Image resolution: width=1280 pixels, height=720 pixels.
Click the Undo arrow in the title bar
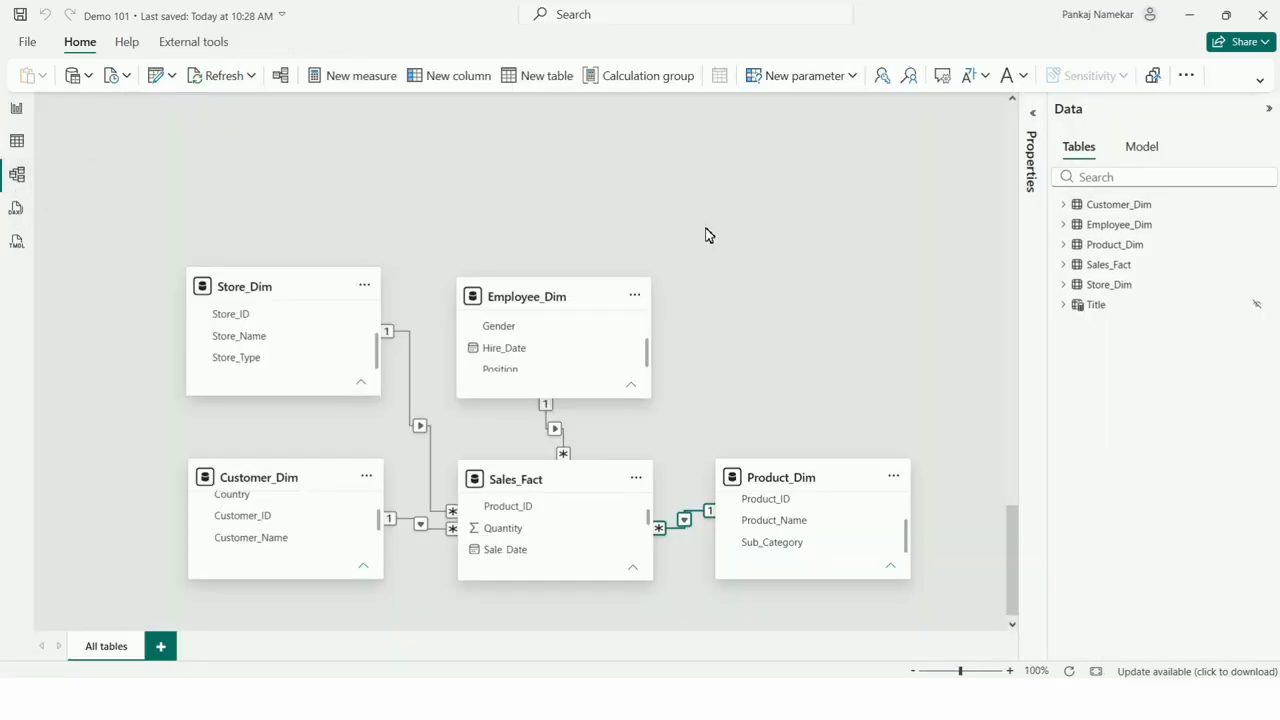pos(45,15)
